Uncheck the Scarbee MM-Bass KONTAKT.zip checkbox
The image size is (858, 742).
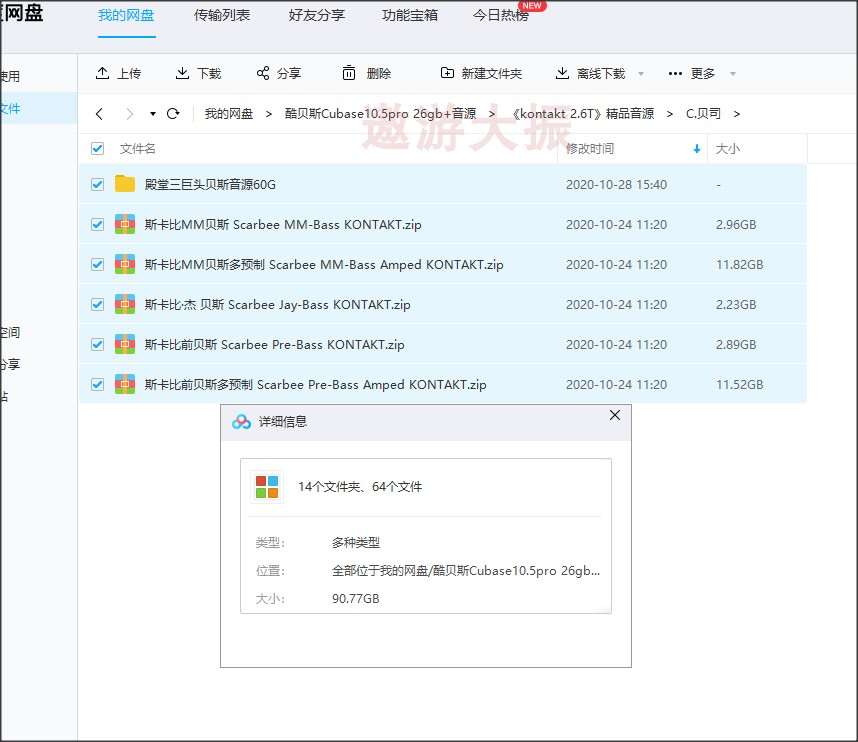click(x=97, y=224)
